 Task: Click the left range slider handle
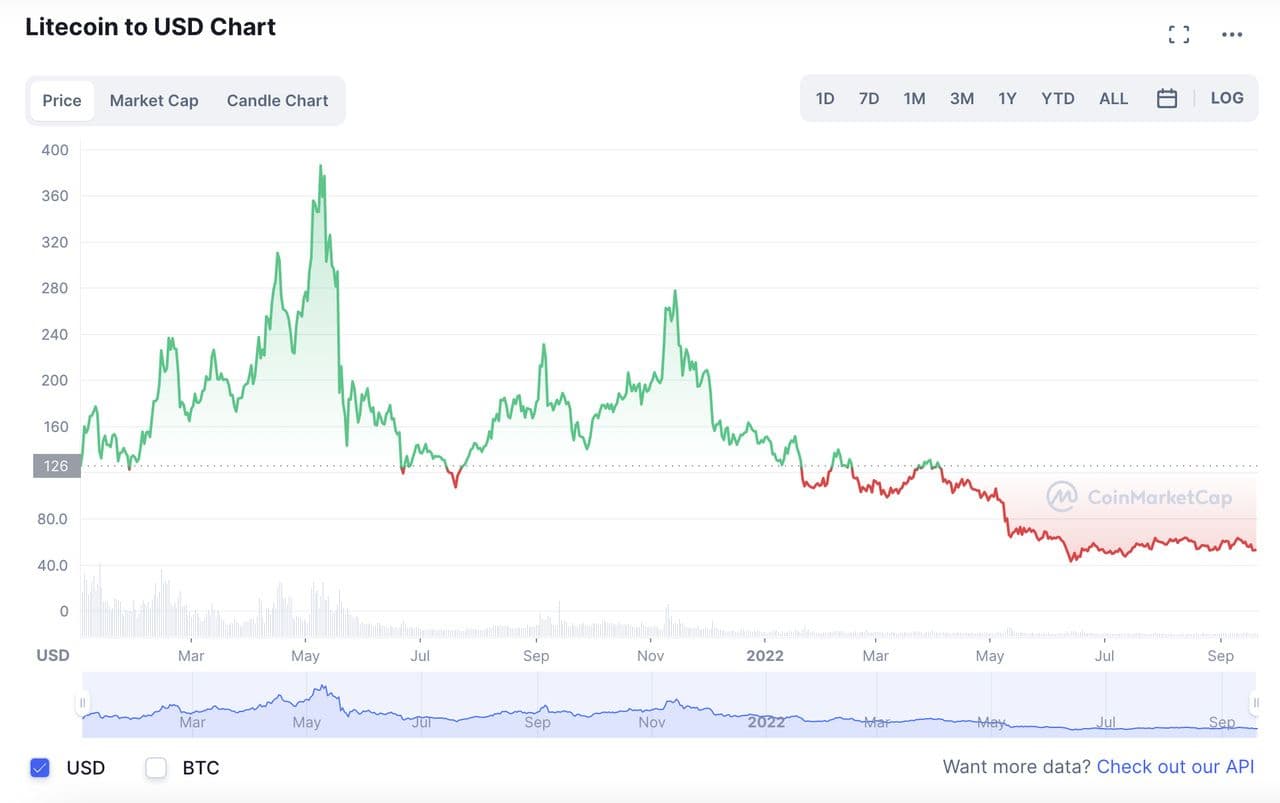point(83,704)
